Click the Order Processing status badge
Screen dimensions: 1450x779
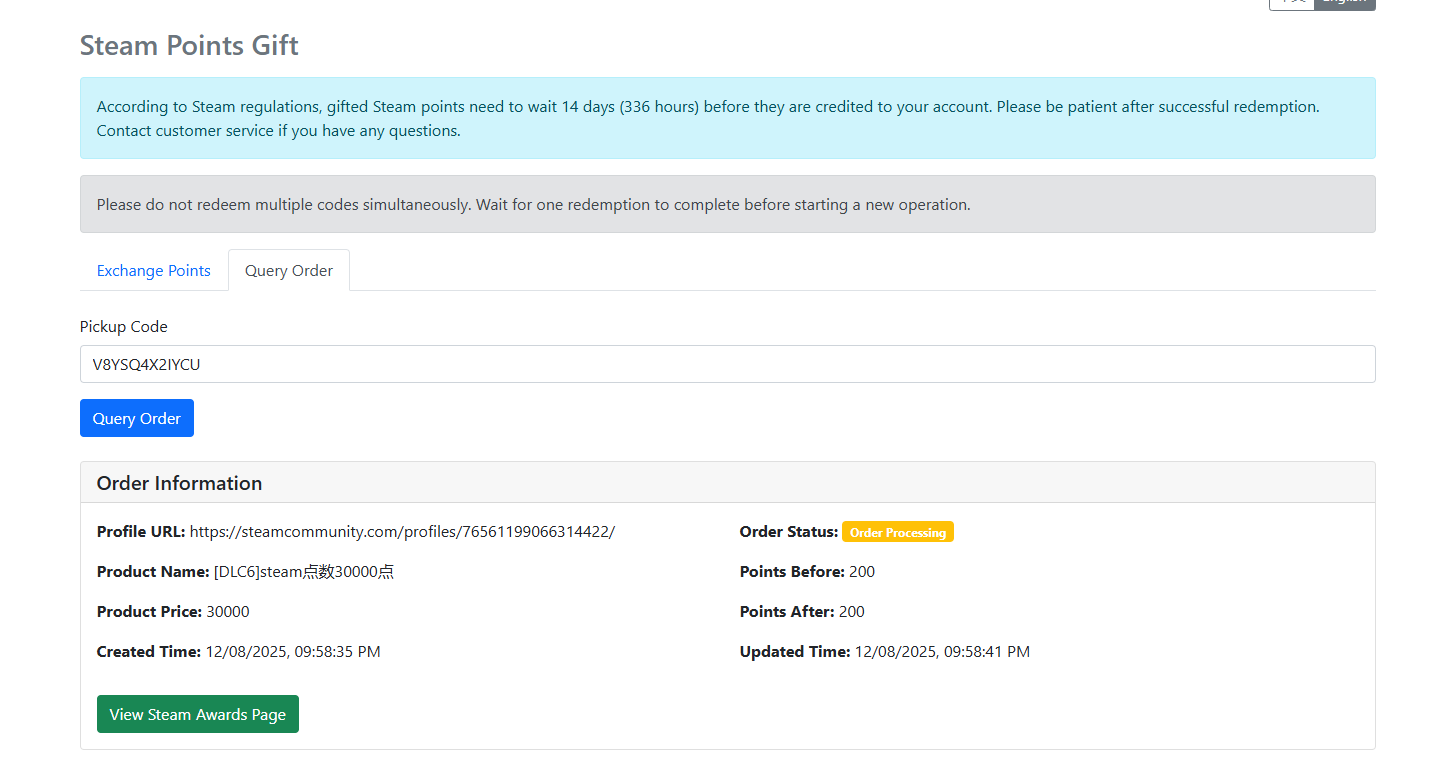click(898, 532)
